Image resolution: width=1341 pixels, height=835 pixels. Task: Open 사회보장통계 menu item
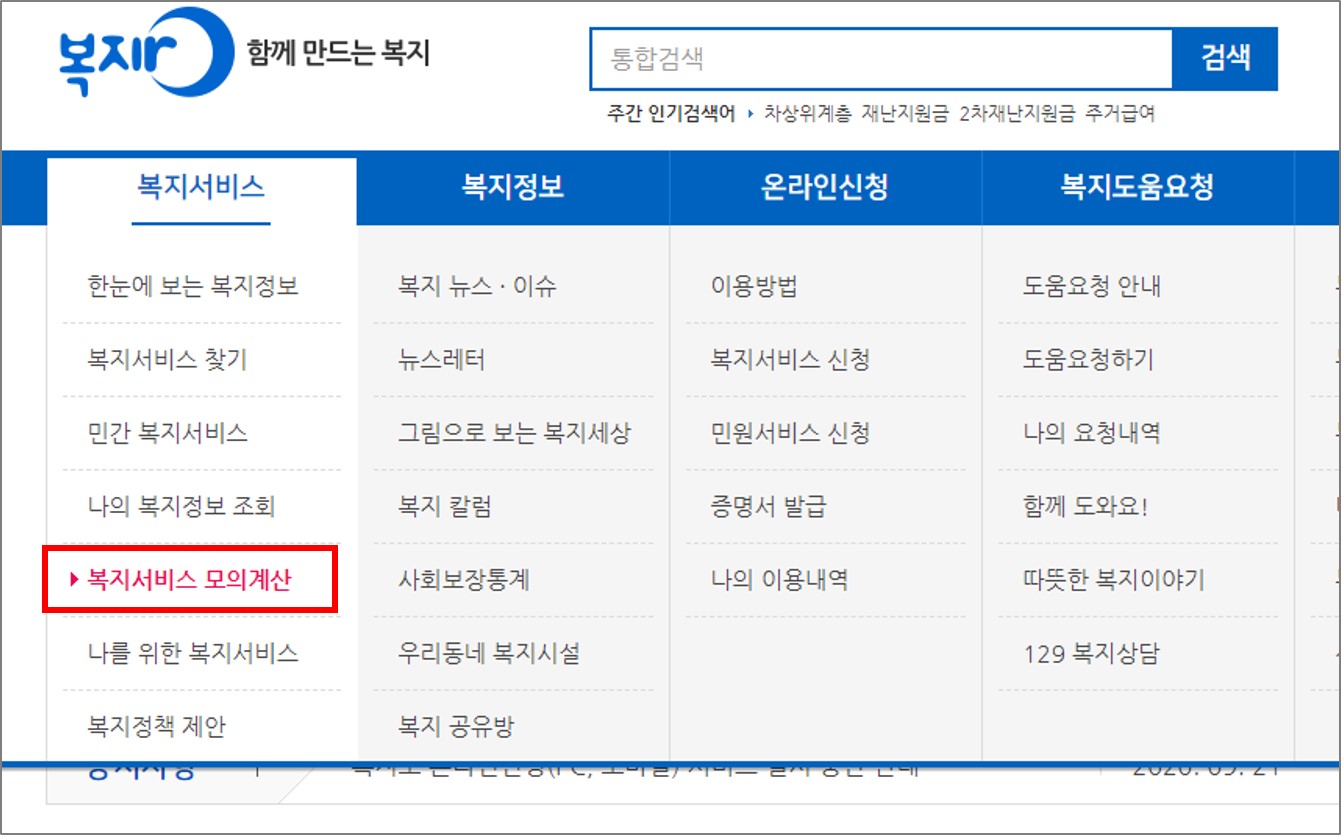(x=464, y=579)
